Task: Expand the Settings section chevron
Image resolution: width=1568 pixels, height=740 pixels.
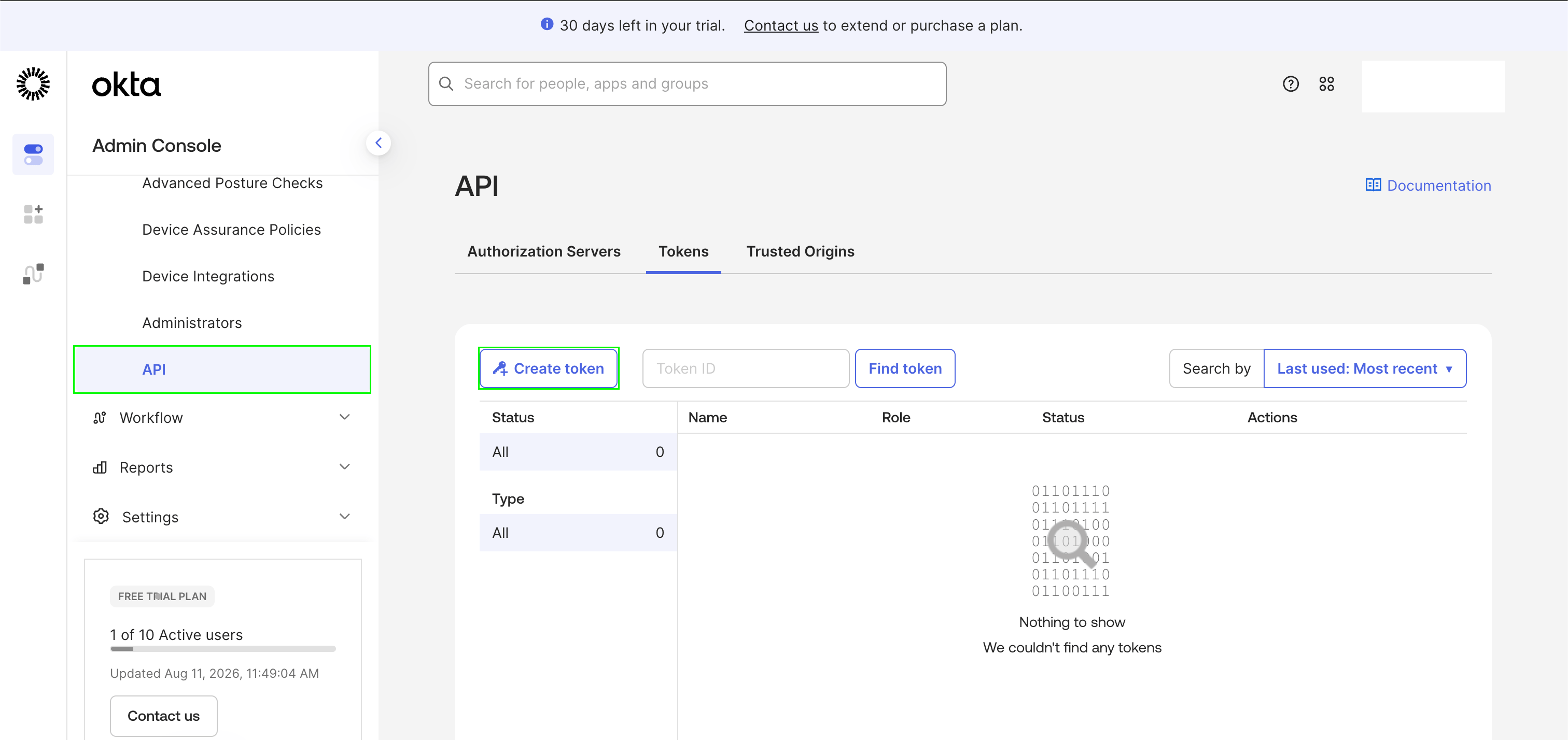Action: pyautogui.click(x=344, y=517)
